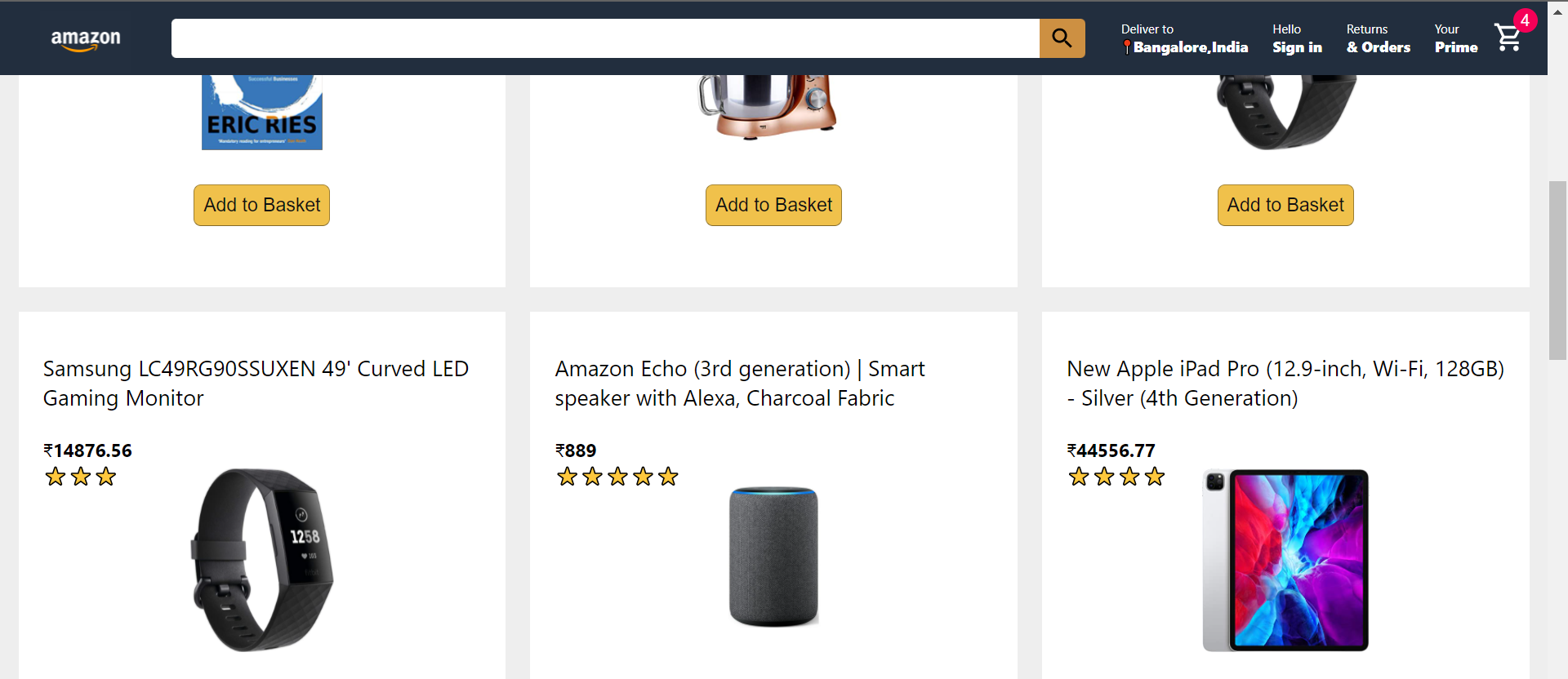Viewport: 1568px width, 679px height.
Task: Click the search input field
Action: [604, 38]
